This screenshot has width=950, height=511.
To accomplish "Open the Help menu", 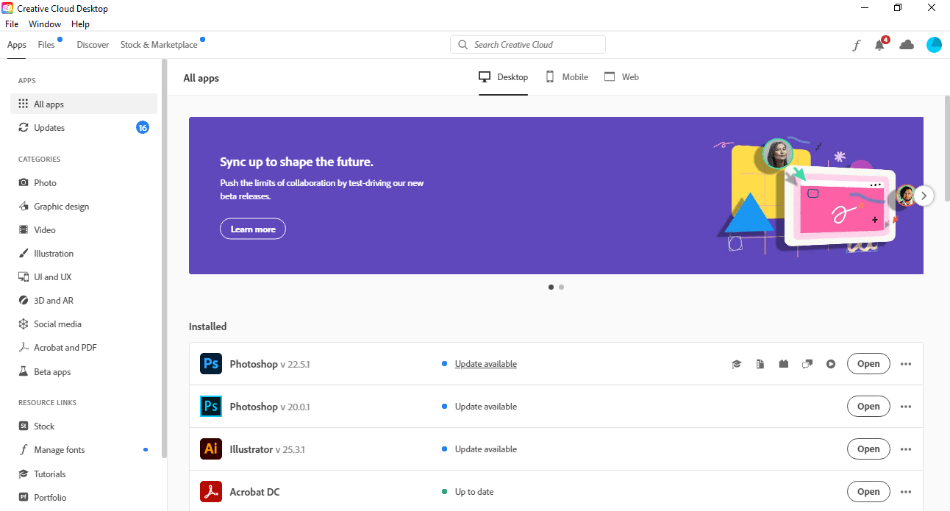I will click(80, 24).
